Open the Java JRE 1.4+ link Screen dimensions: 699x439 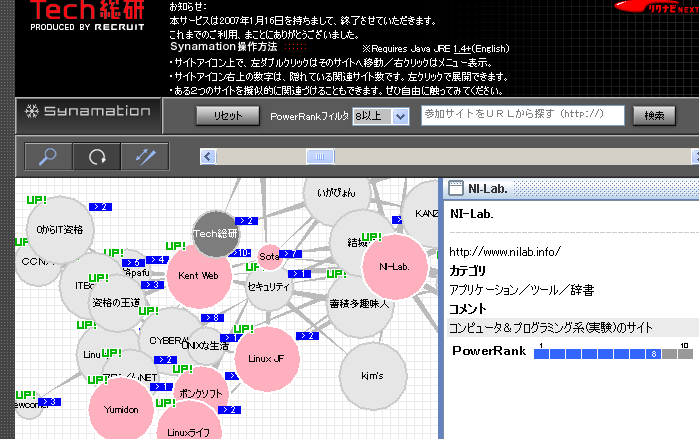point(462,47)
